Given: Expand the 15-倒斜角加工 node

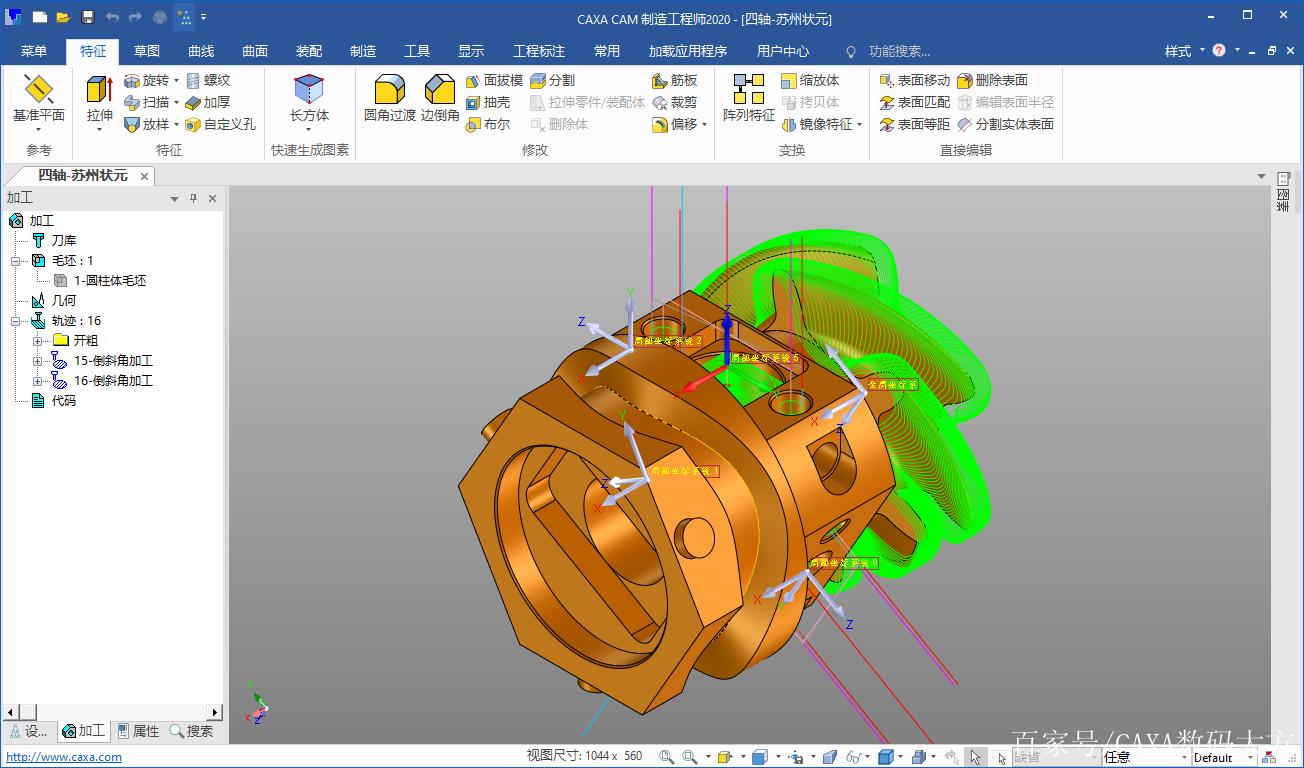Looking at the screenshot, I should pyautogui.click(x=38, y=361).
